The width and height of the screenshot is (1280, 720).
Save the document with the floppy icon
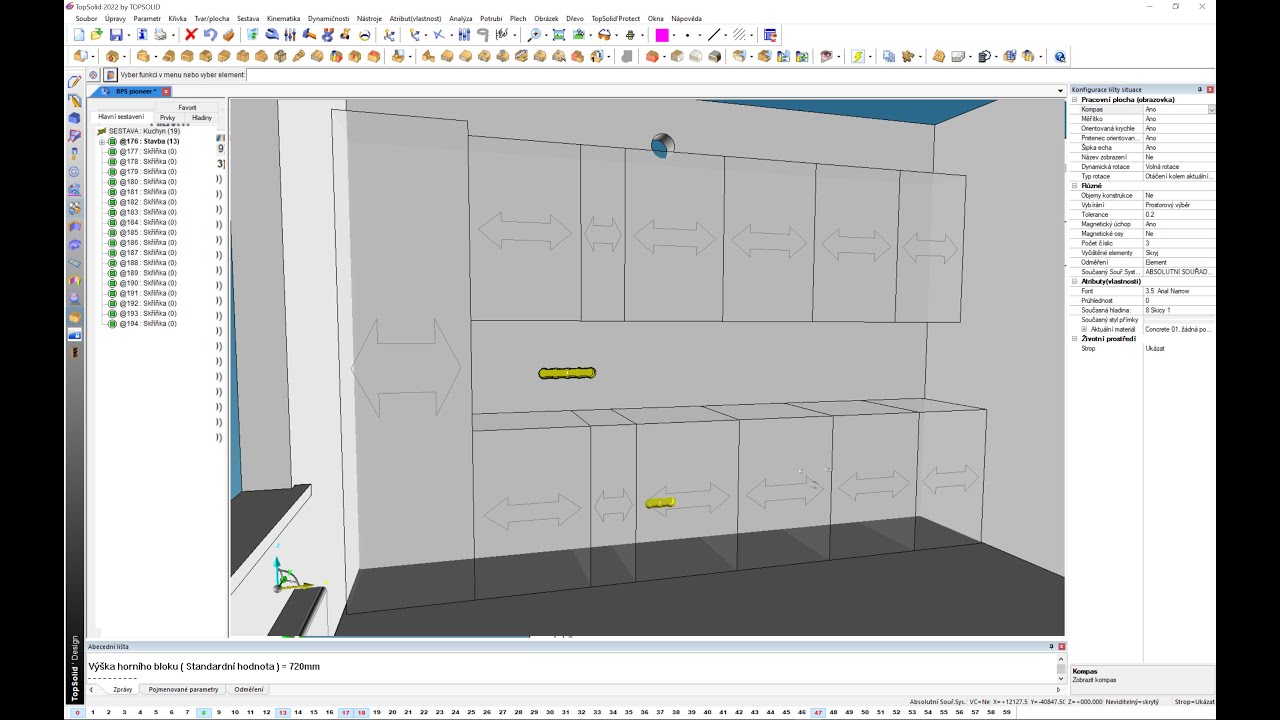(x=116, y=35)
